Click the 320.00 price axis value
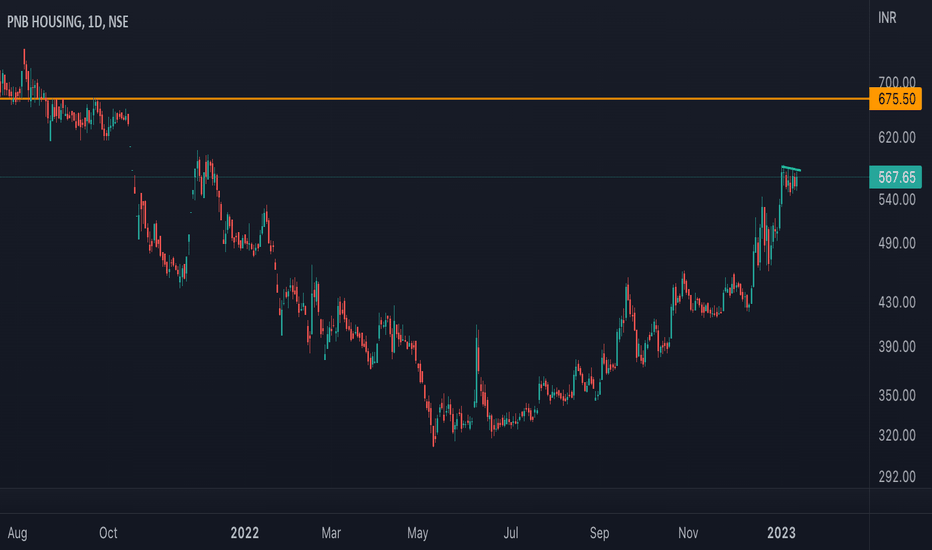The width and height of the screenshot is (932, 550). point(897,435)
